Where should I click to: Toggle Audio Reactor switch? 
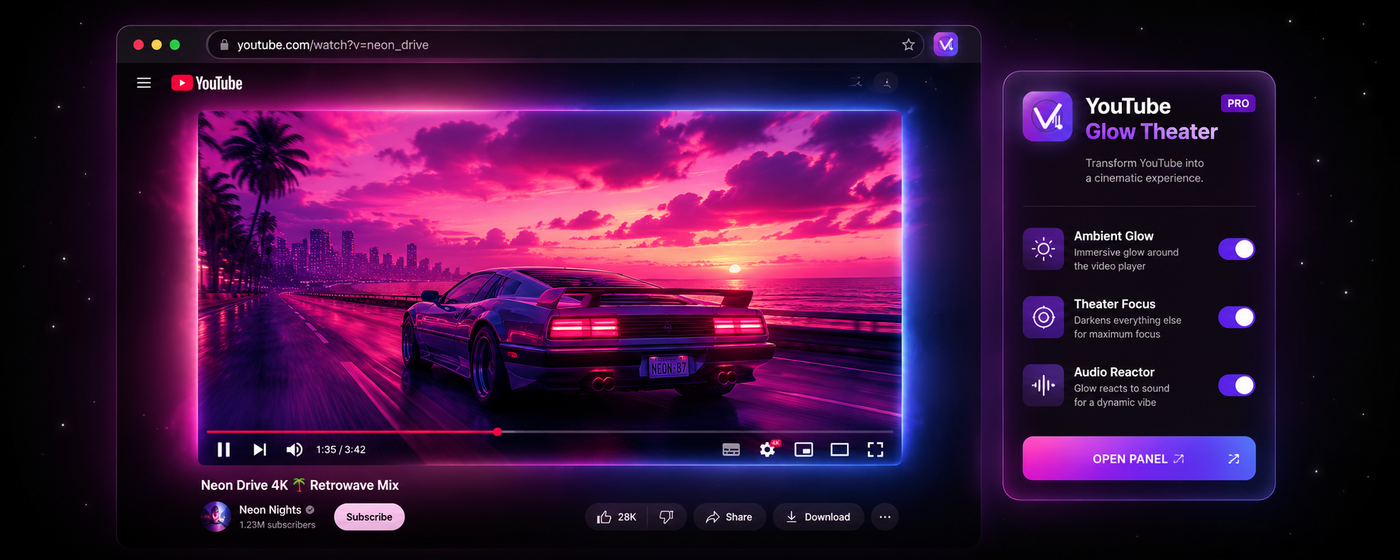coord(1237,385)
